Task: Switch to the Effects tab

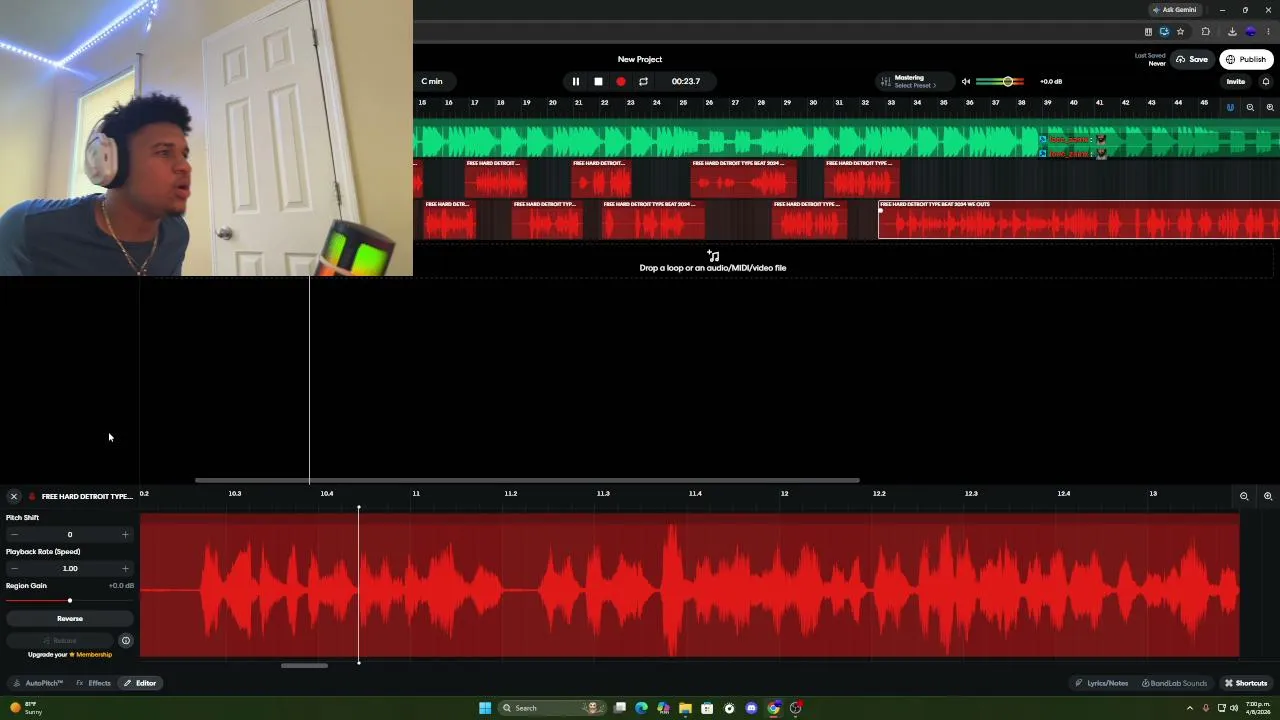Action: point(94,683)
